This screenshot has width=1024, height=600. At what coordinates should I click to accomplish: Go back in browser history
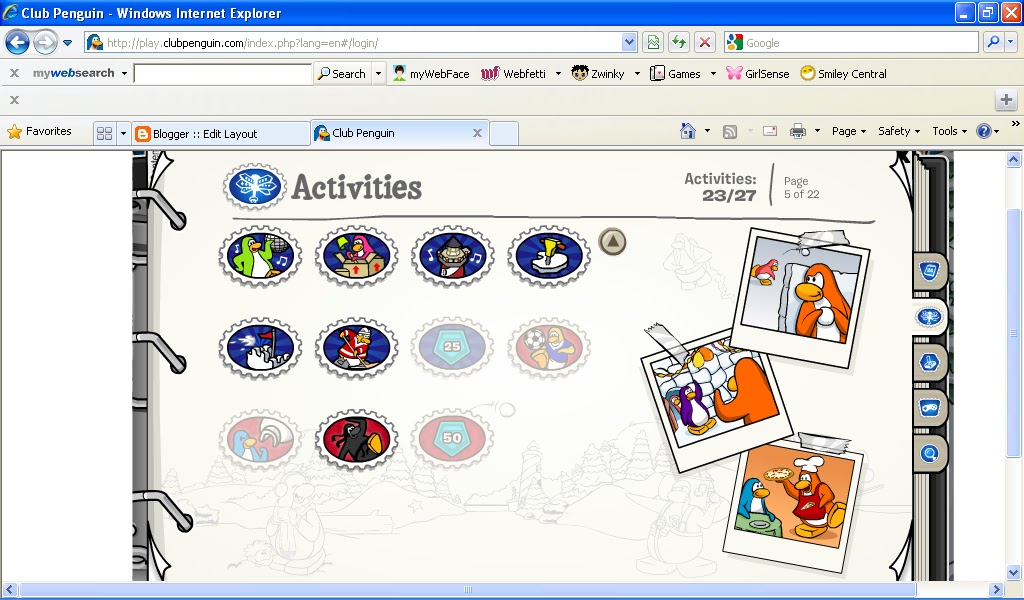click(x=17, y=43)
